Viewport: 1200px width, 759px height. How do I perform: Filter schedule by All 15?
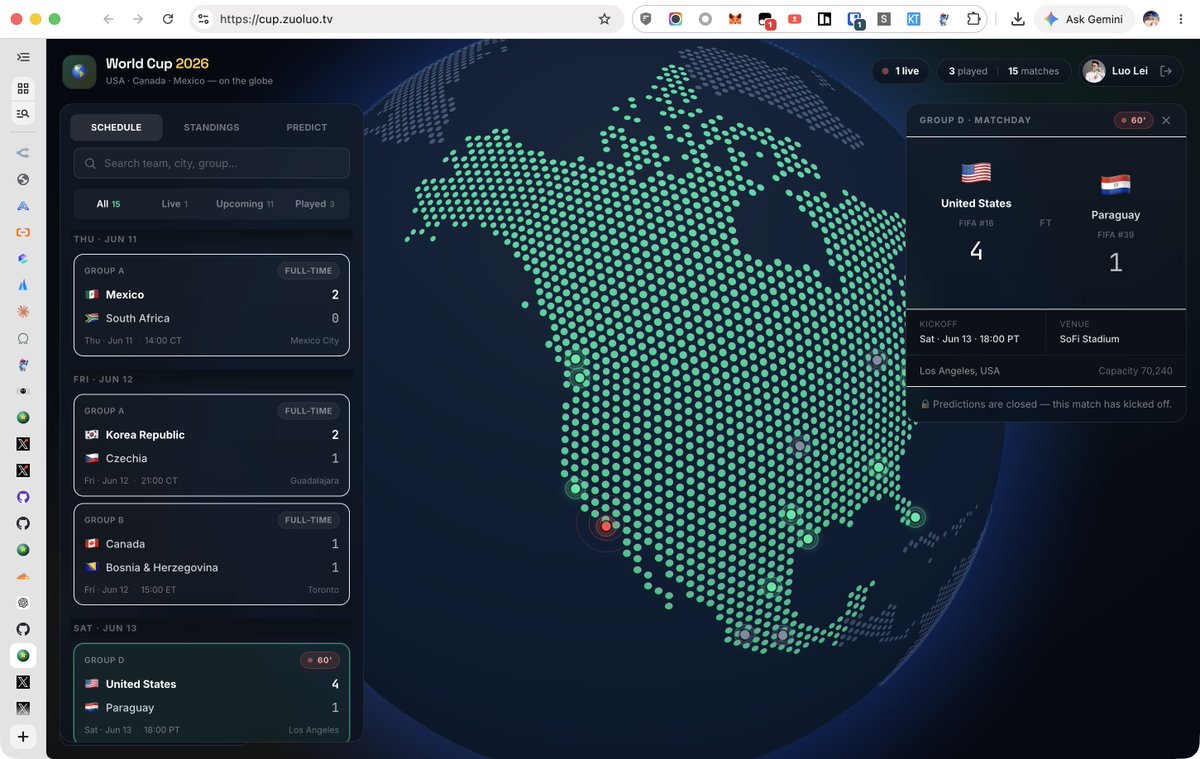coord(108,204)
